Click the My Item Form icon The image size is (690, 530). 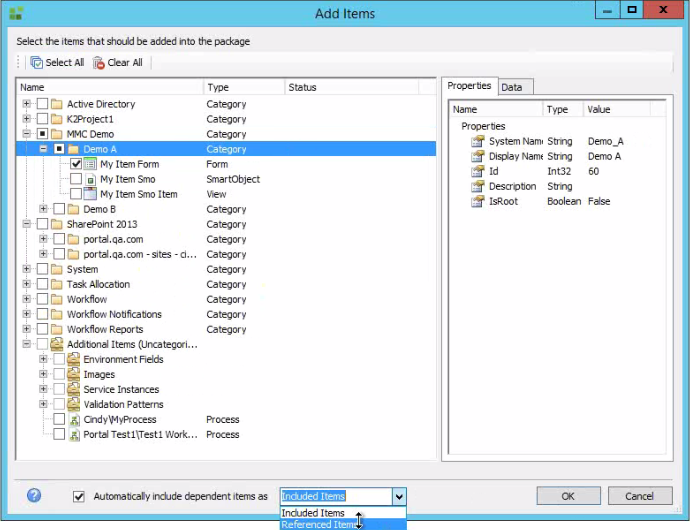click(91, 164)
